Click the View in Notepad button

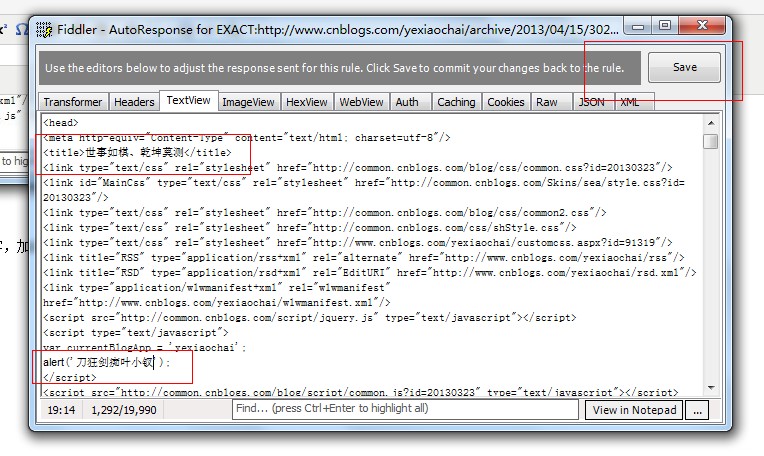[x=634, y=410]
